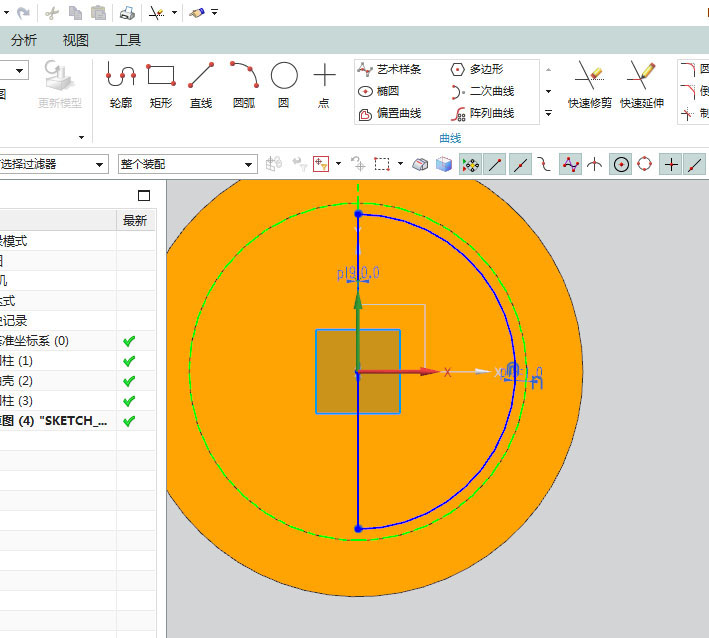Open the dropdown arrow left of the redo icon
This screenshot has height=638, width=709.
6,13
